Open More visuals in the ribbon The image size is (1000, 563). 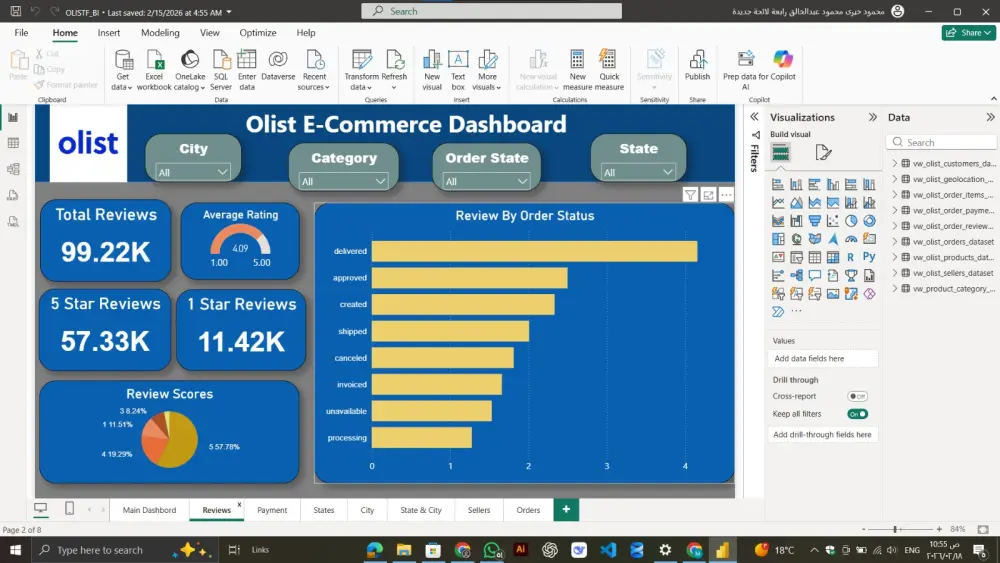point(488,69)
